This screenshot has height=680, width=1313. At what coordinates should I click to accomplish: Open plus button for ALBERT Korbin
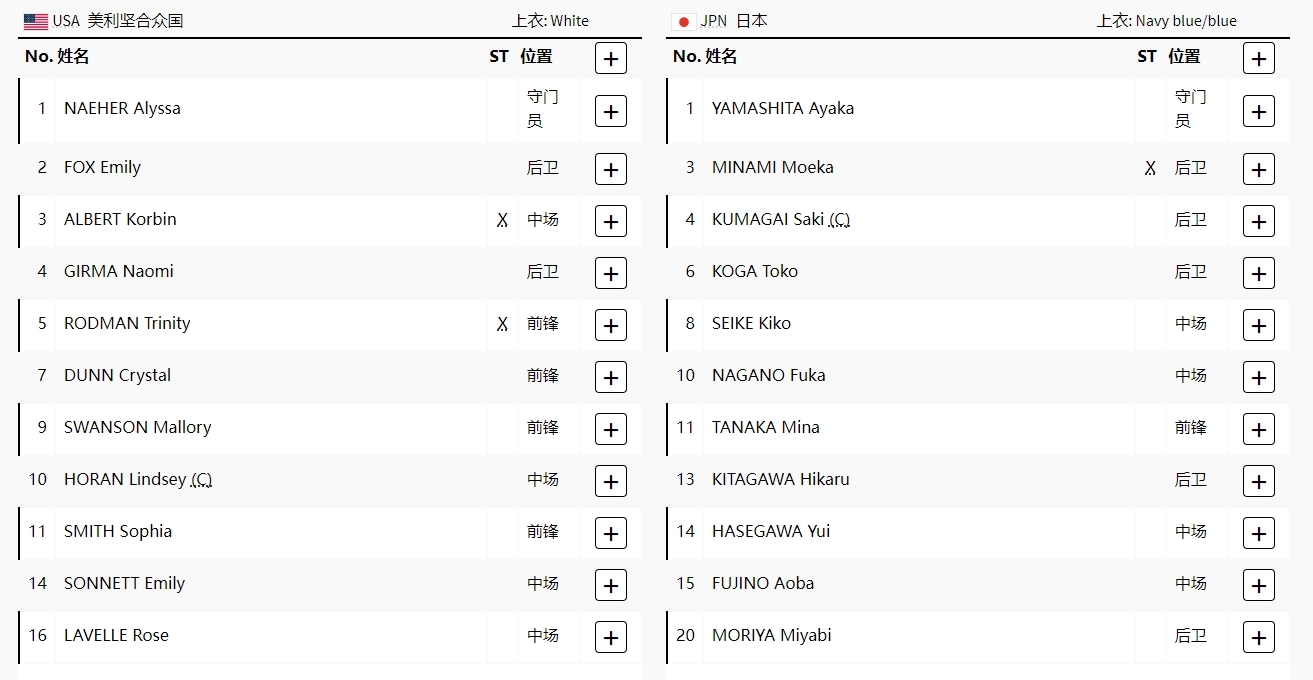(611, 221)
